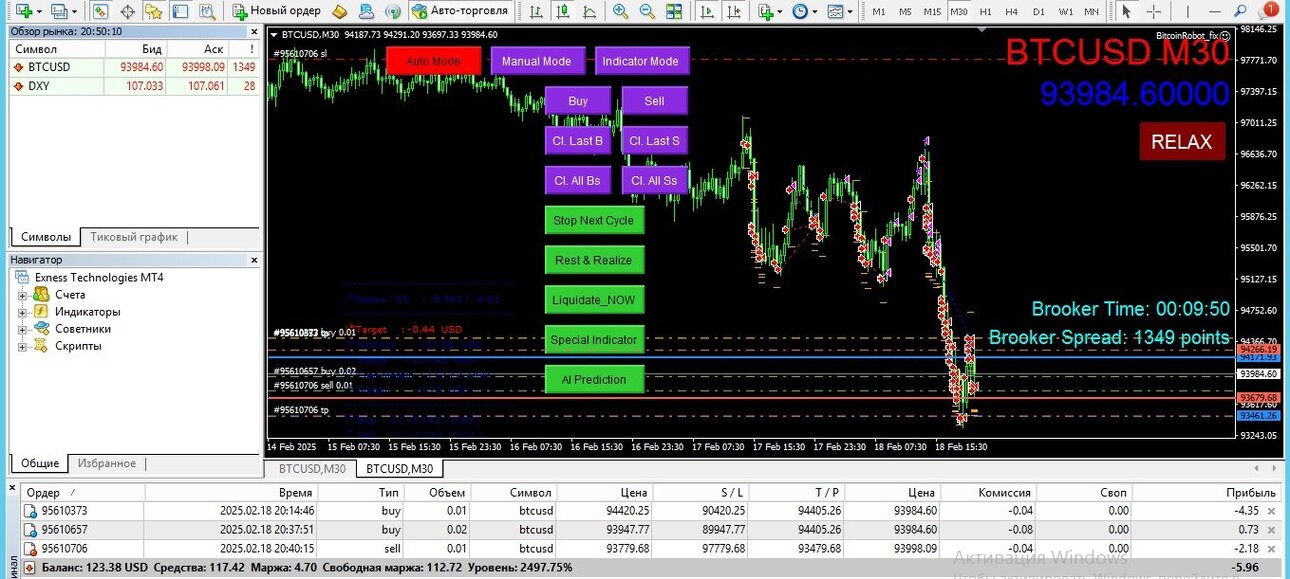Screen dimensions: 1290x579
Task: Open dropdown arrow next to Templates icon
Action: 850,12
